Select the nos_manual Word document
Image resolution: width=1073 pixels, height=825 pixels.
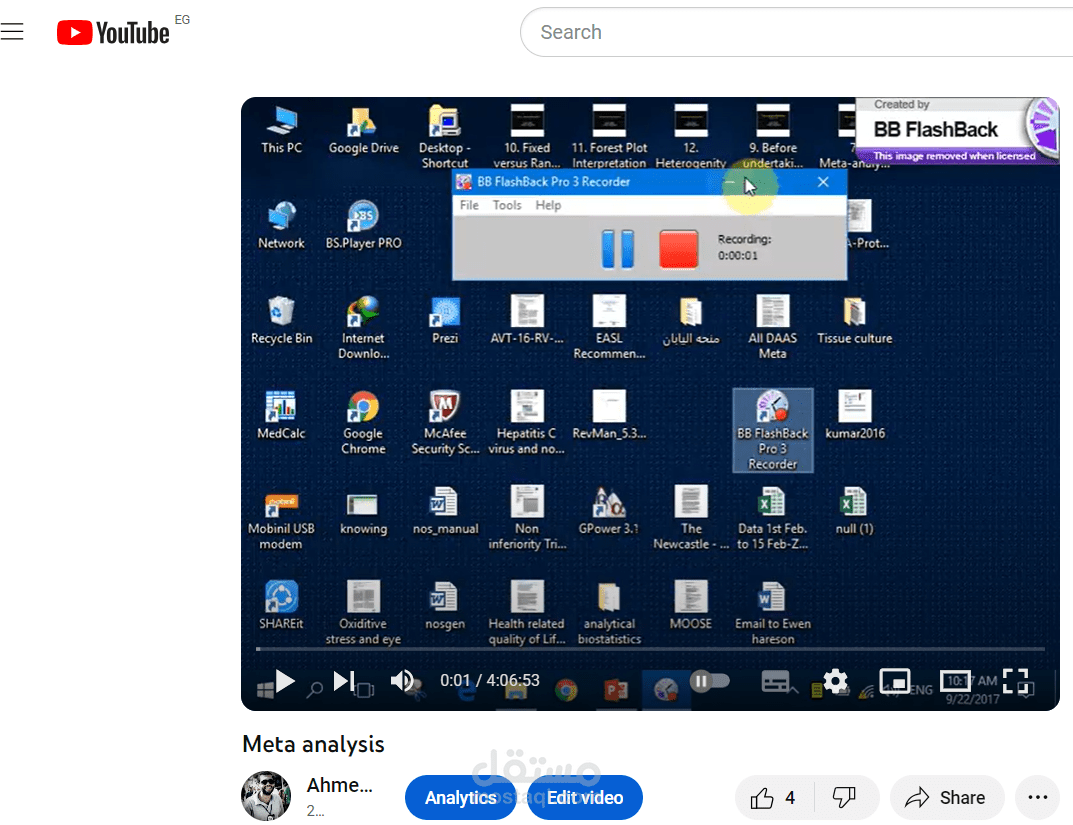[x=445, y=510]
